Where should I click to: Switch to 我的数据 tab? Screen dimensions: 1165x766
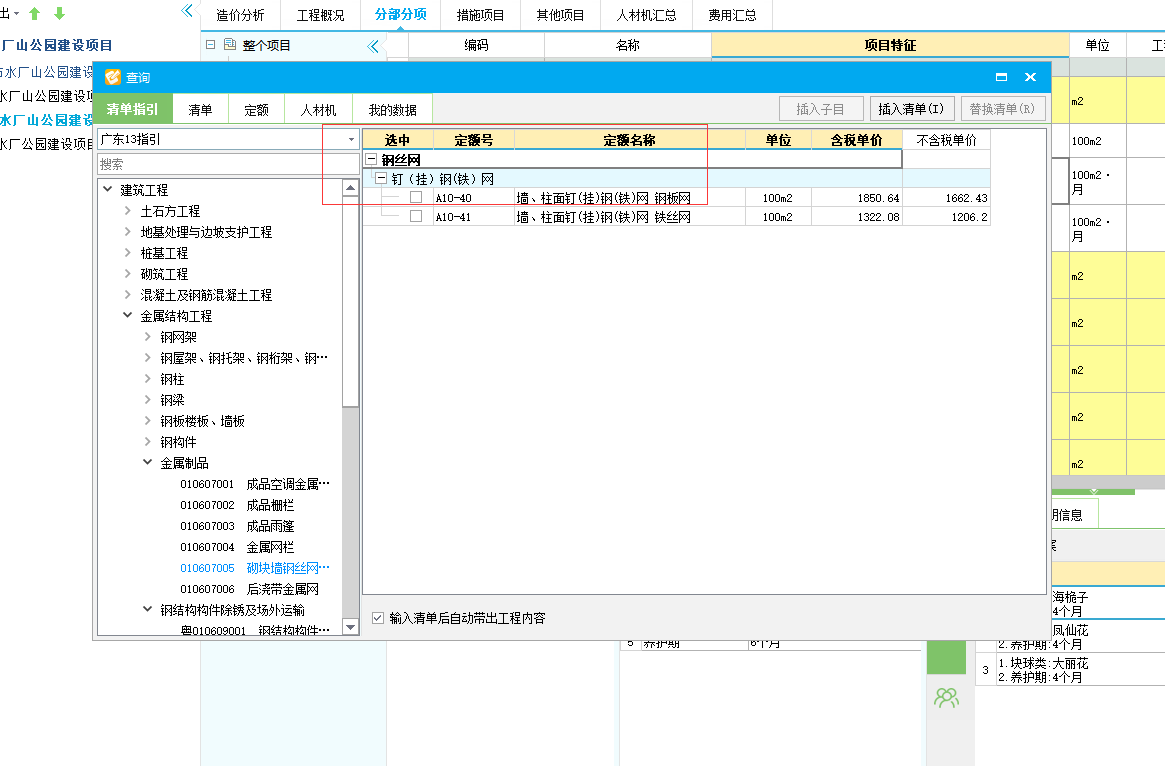click(392, 109)
